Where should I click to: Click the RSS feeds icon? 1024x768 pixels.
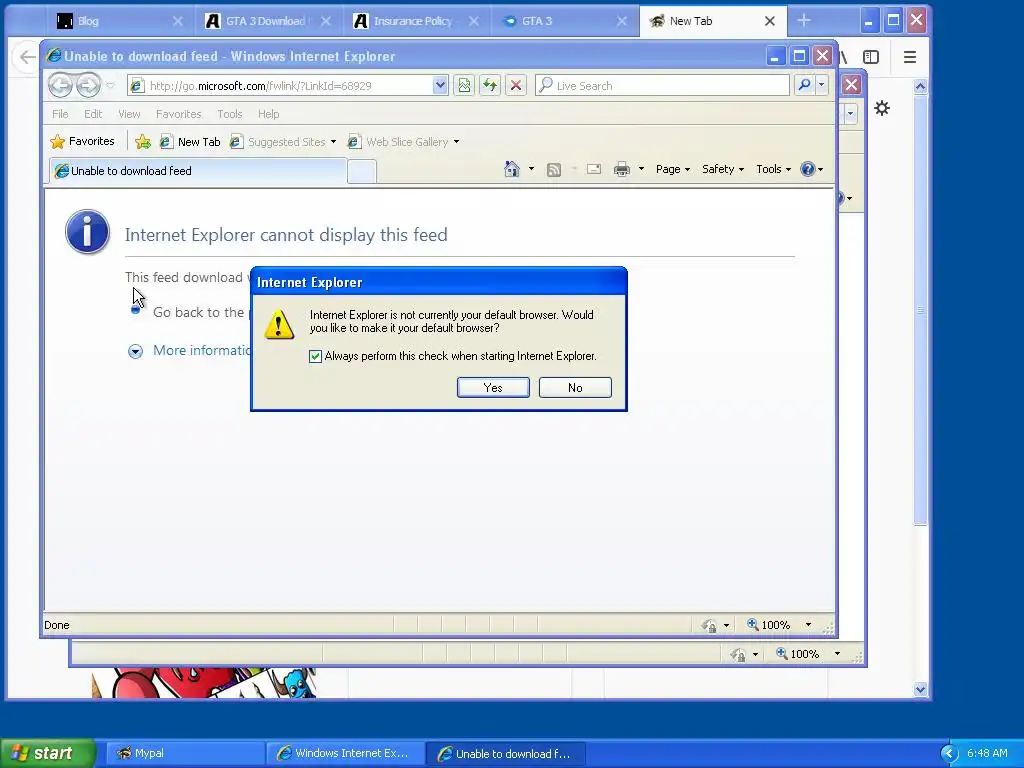tap(554, 170)
